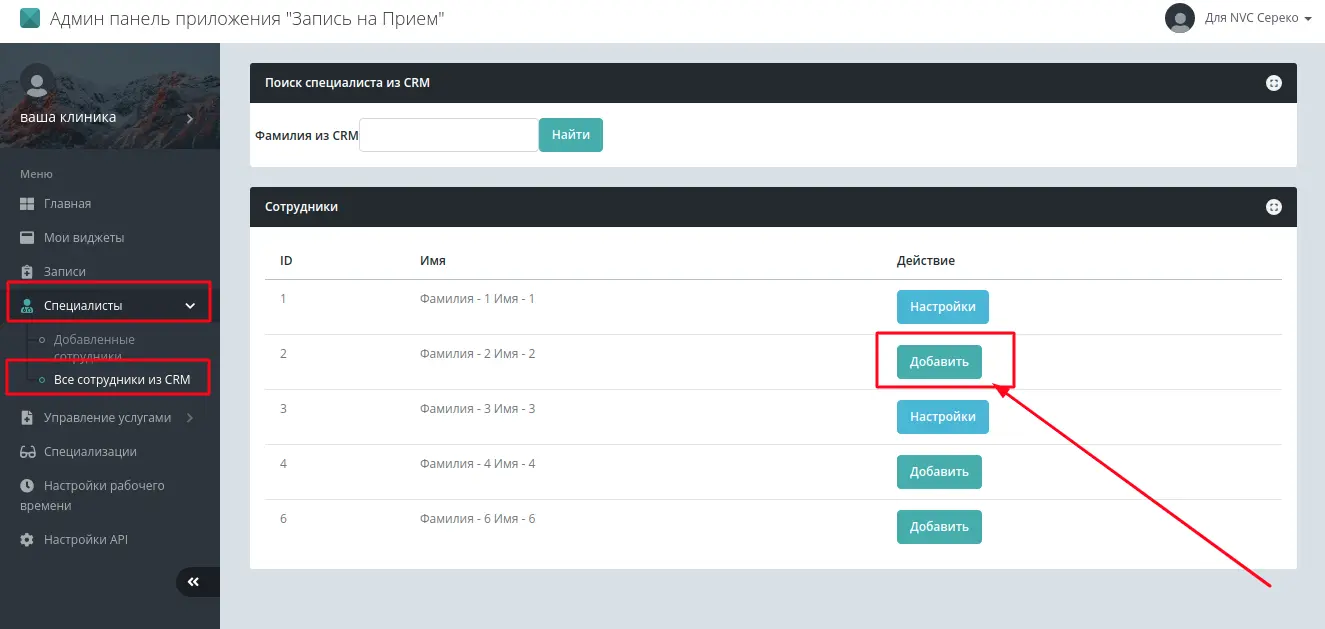Click the Специализации glasses icon

tap(27, 452)
